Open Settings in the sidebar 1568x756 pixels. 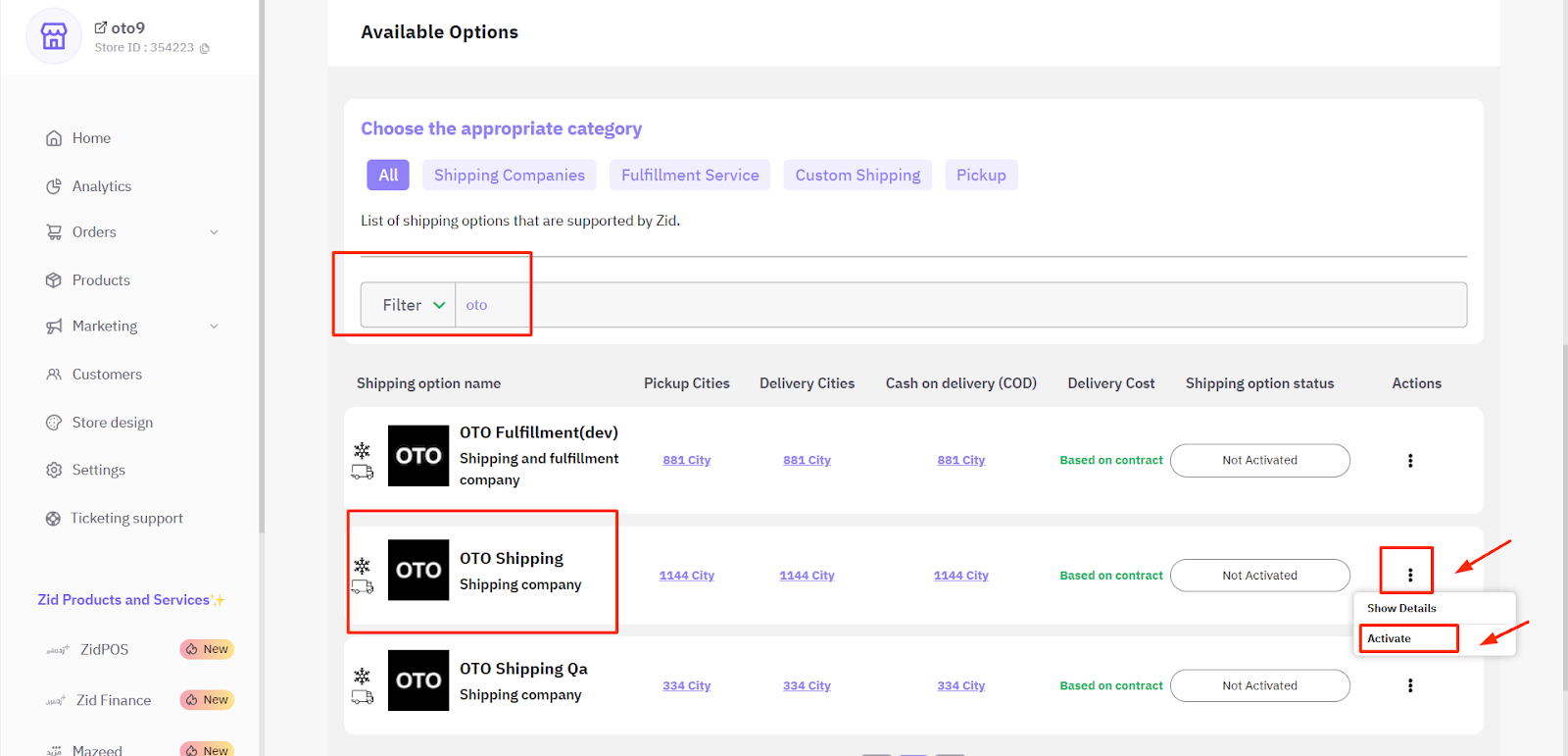[x=99, y=470]
